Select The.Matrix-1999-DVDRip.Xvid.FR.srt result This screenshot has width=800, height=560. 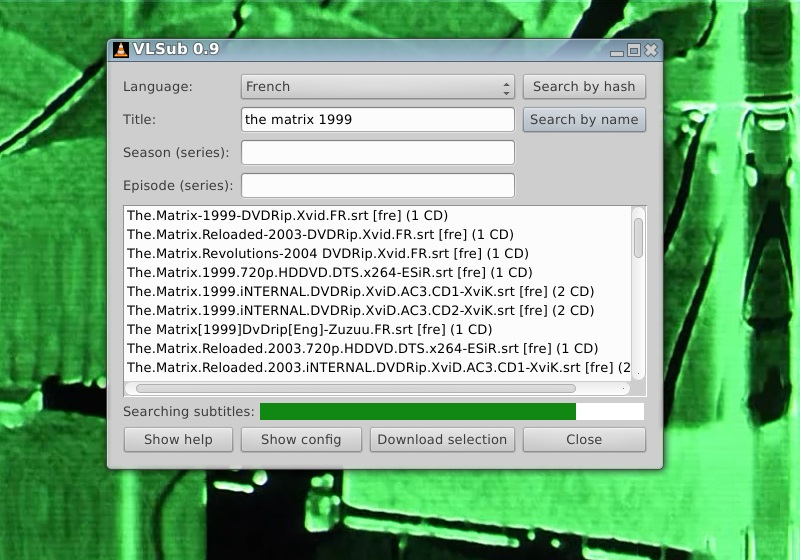tap(287, 215)
